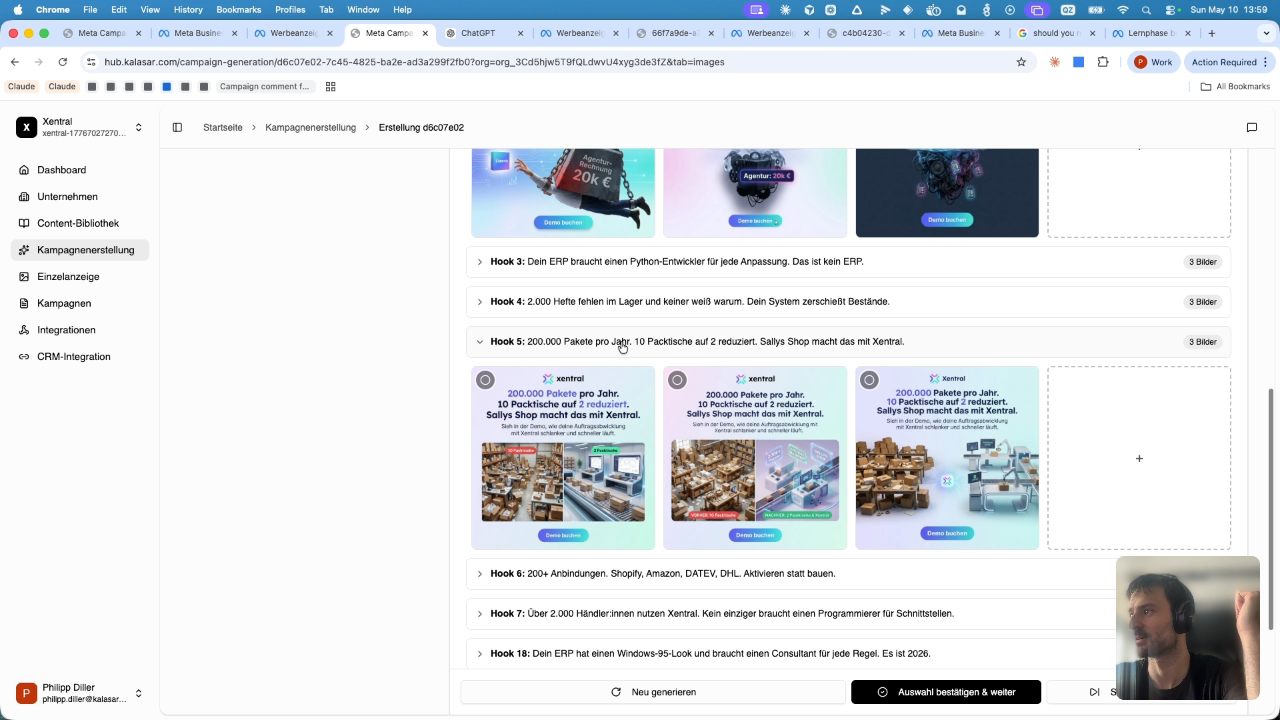Open the Bookmarks menu
The height and width of the screenshot is (720, 1280).
238,10
